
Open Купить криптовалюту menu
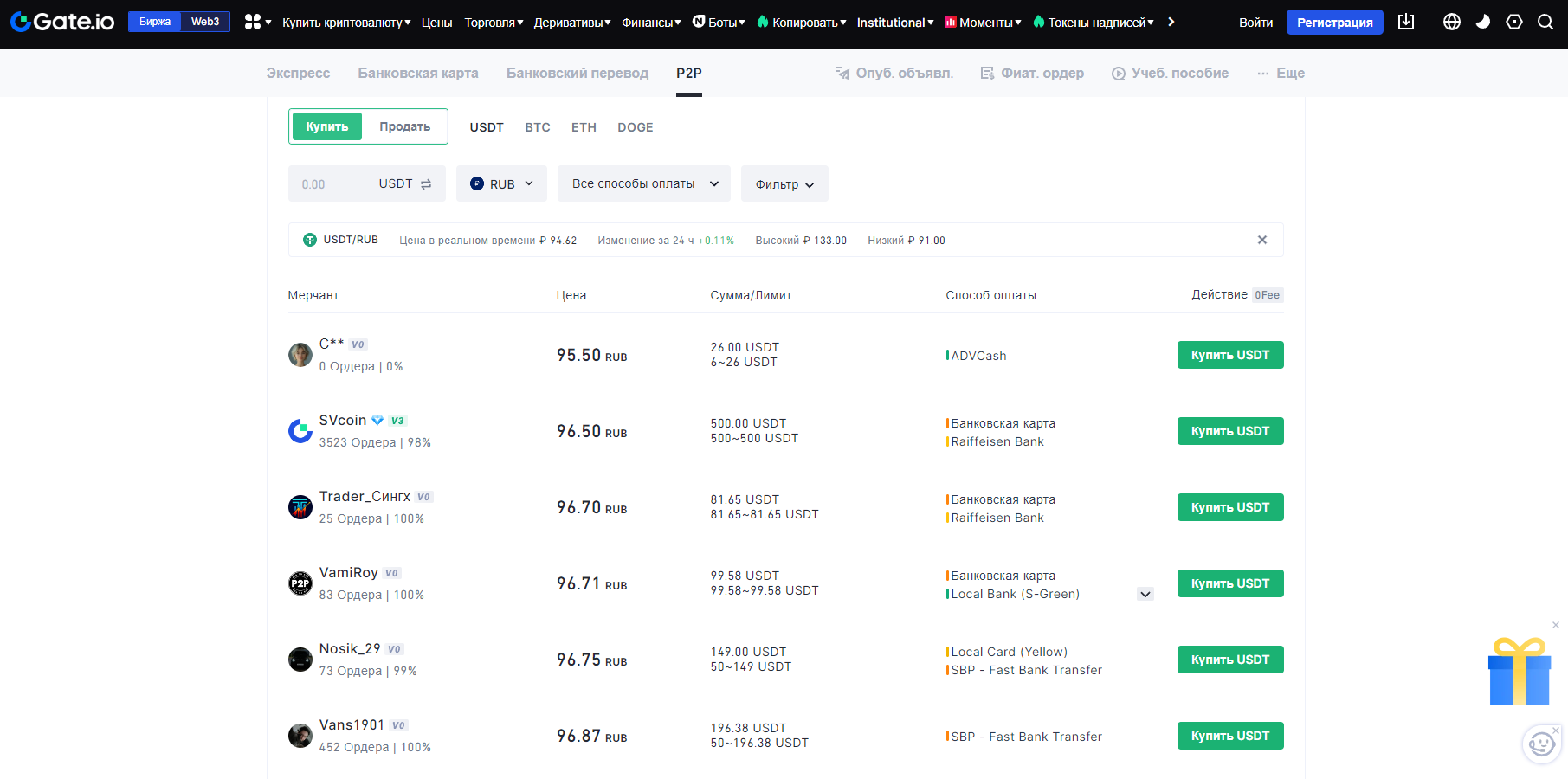point(346,23)
